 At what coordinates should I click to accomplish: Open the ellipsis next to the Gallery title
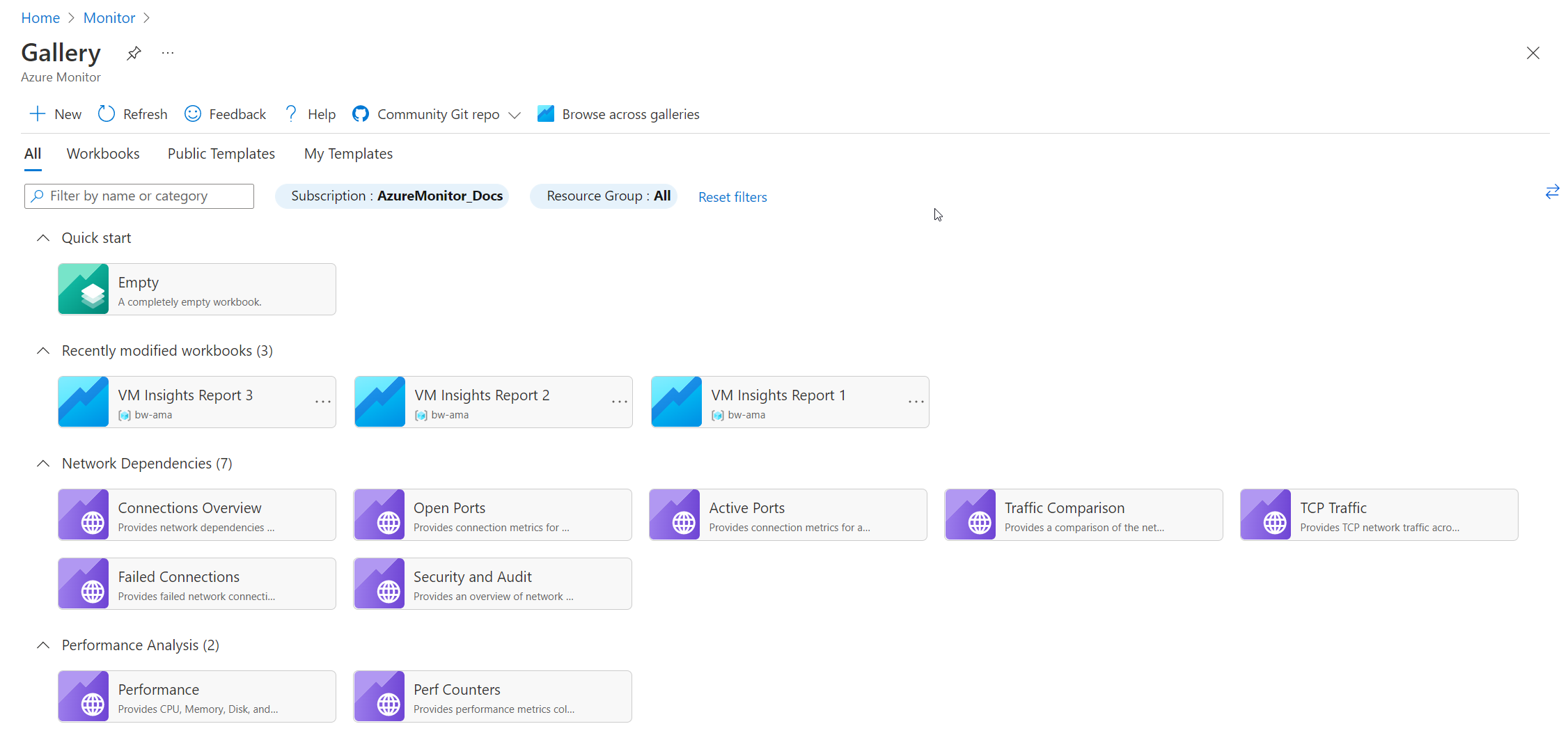tap(166, 53)
